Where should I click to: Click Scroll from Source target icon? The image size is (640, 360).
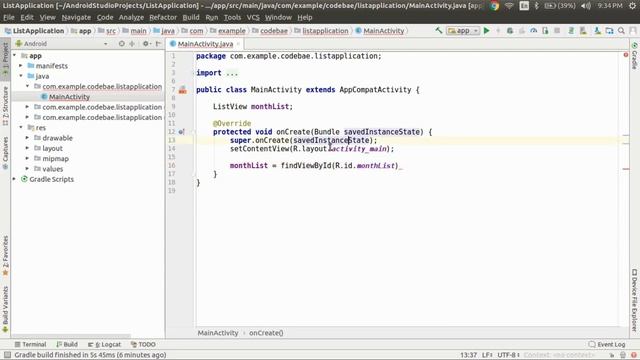(x=122, y=44)
